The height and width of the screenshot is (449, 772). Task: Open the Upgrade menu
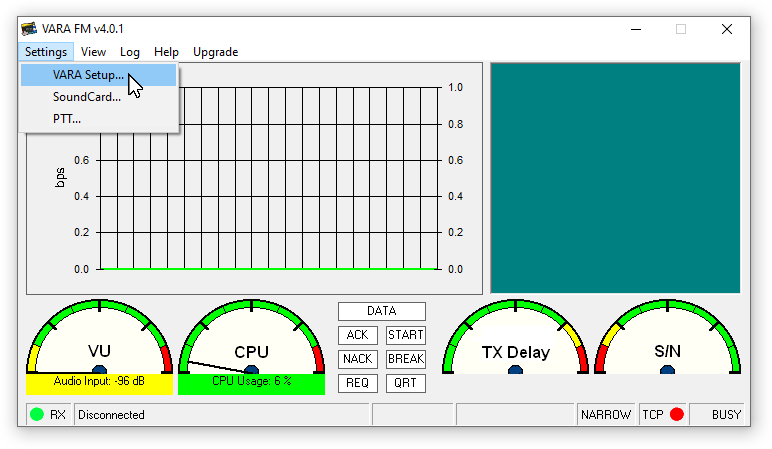tap(216, 52)
